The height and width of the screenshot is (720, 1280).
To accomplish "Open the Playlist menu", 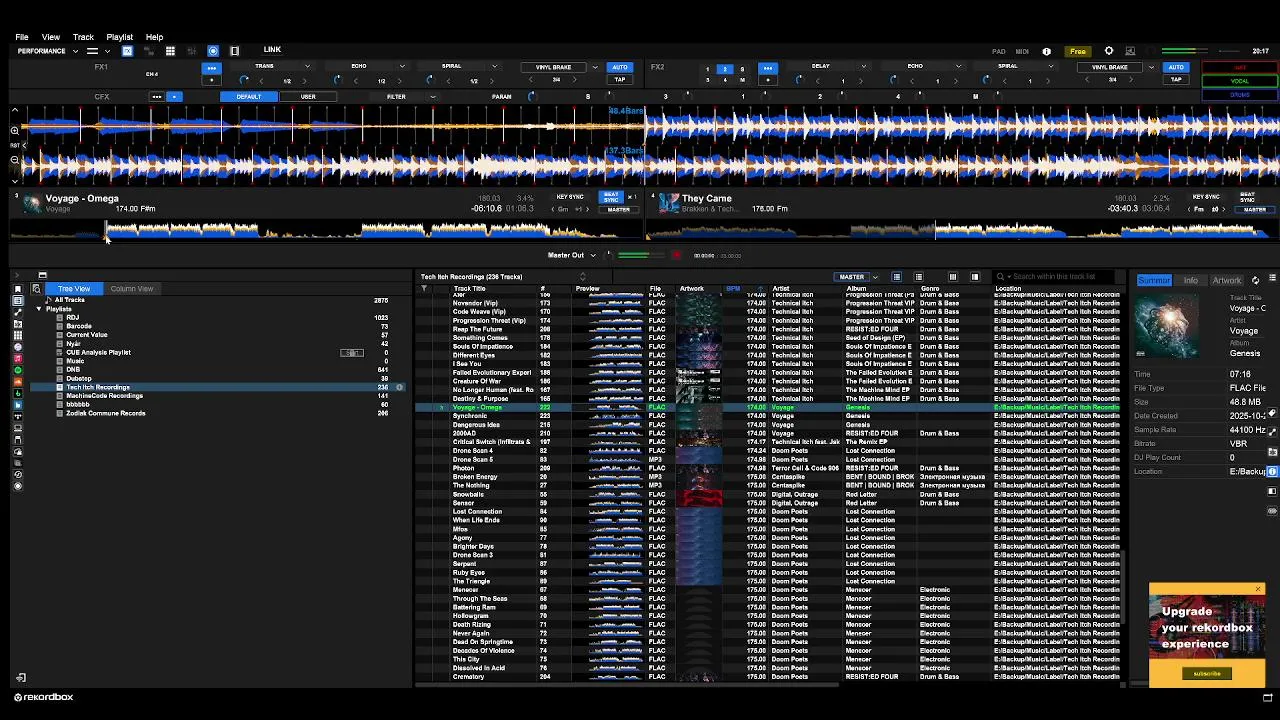I will click(x=119, y=37).
